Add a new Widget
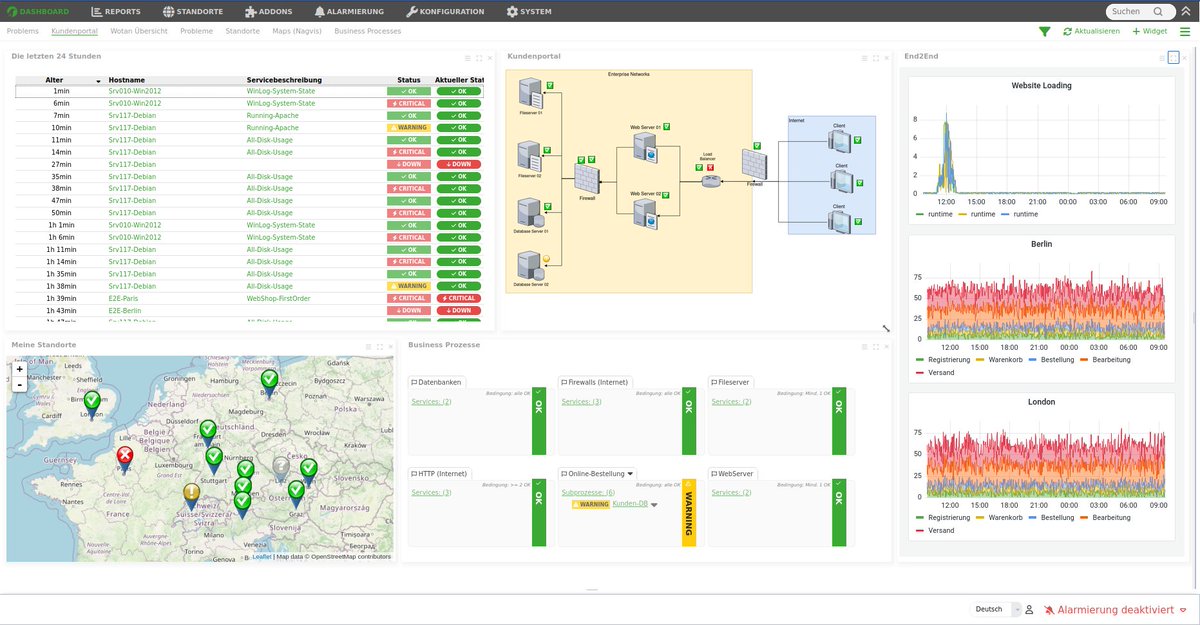1200x625 pixels. tap(1150, 32)
